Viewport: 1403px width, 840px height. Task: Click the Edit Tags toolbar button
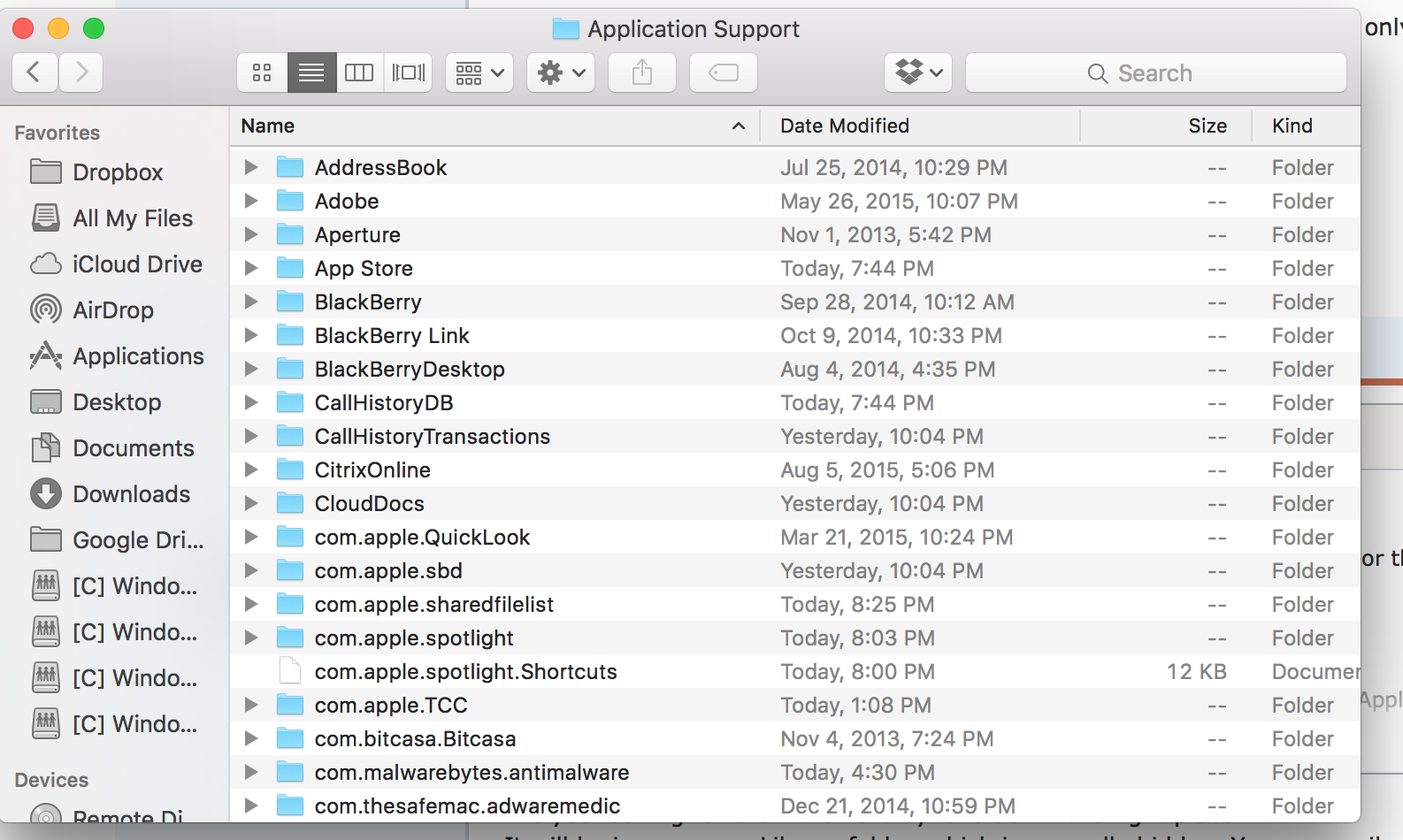coord(724,73)
